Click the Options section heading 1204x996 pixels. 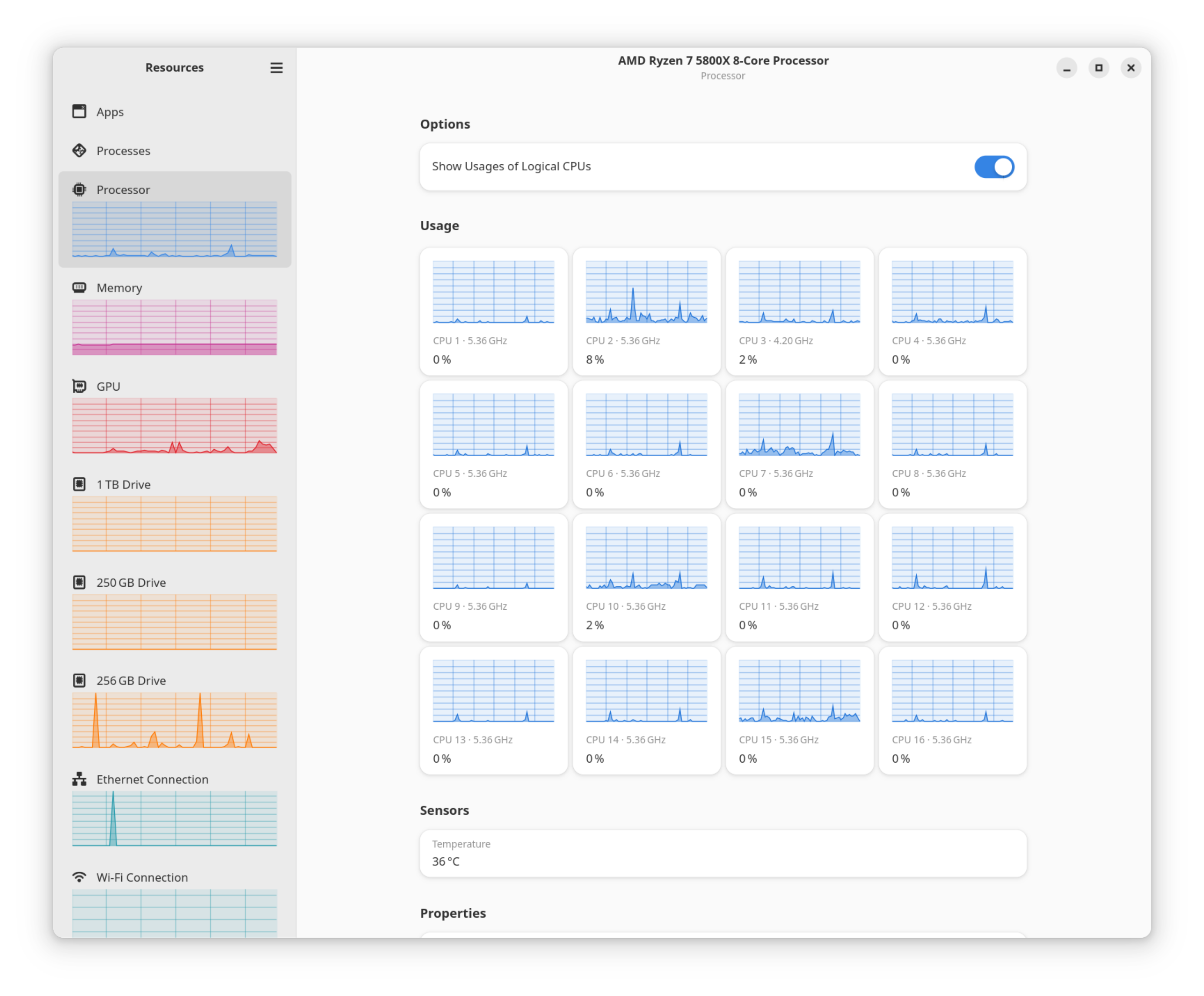tap(445, 124)
